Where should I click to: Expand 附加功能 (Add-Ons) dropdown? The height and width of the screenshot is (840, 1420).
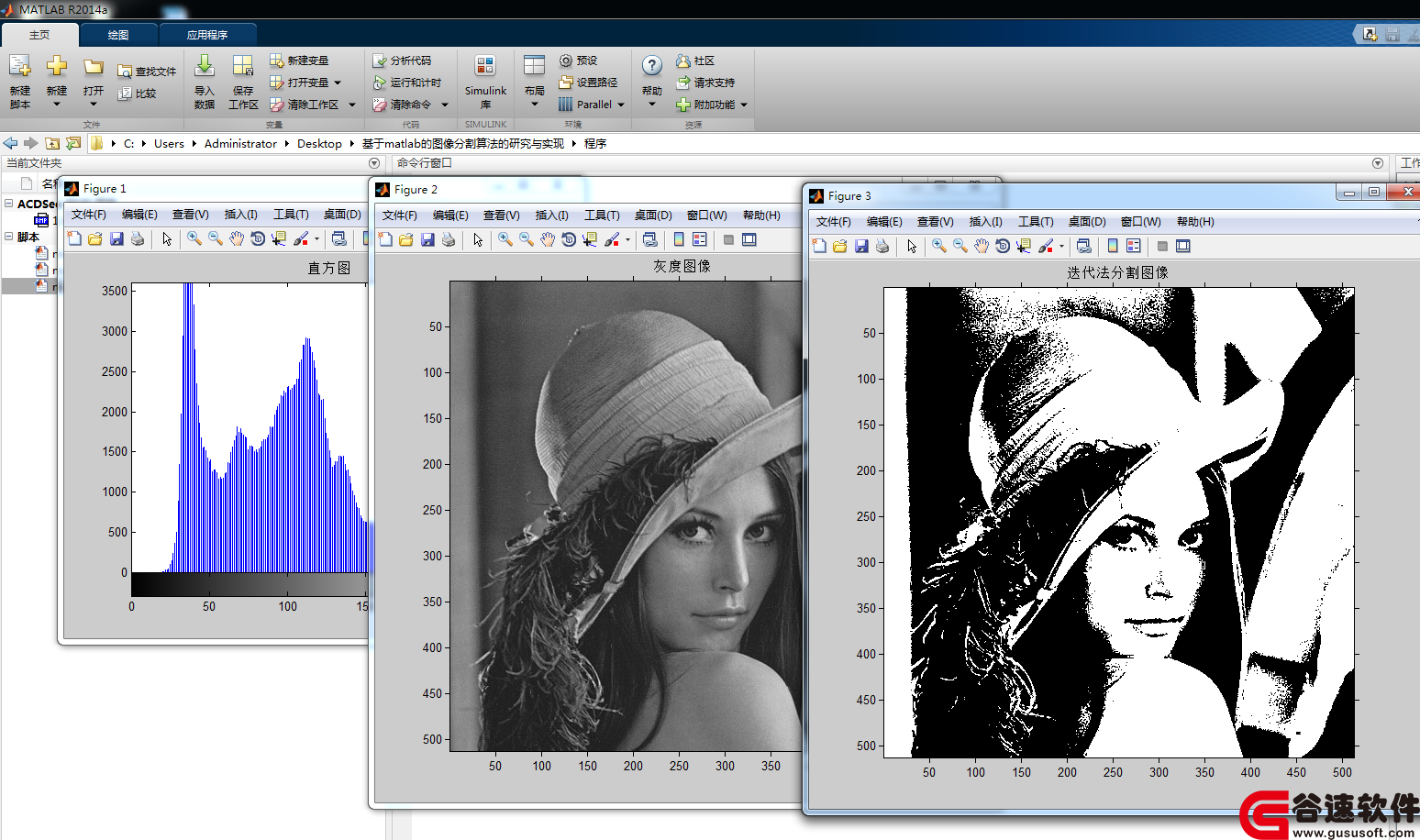tap(744, 105)
